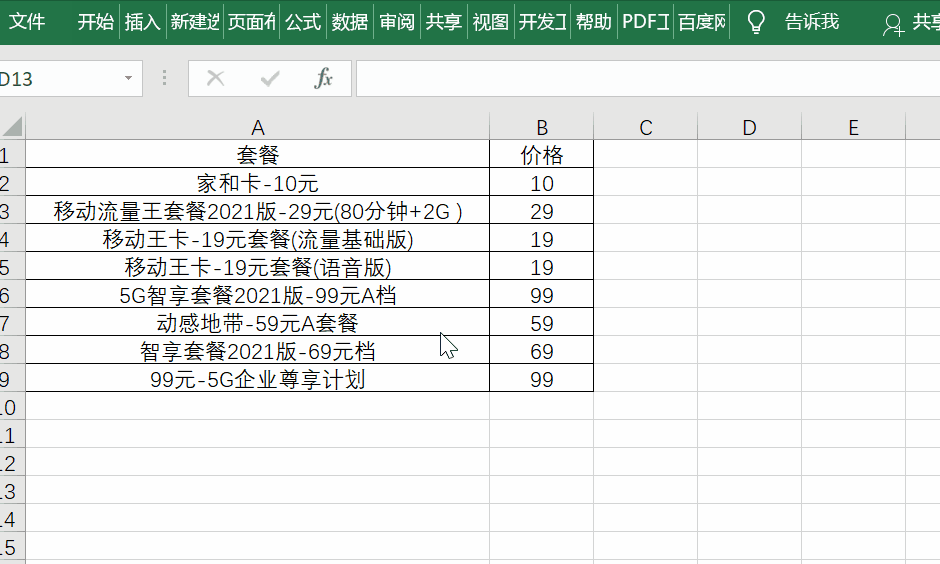Open the 数据 ribbon tab
Screen dimensions: 940x564
click(350, 22)
